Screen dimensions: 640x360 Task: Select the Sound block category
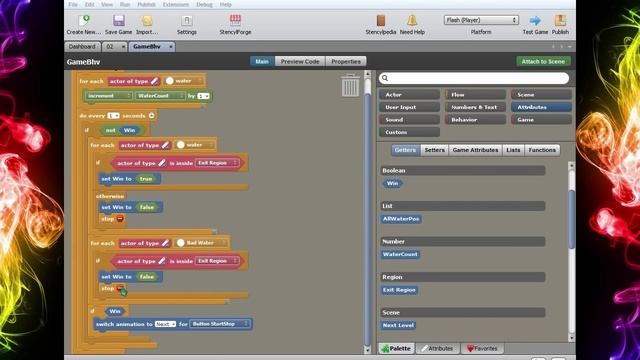click(x=409, y=120)
